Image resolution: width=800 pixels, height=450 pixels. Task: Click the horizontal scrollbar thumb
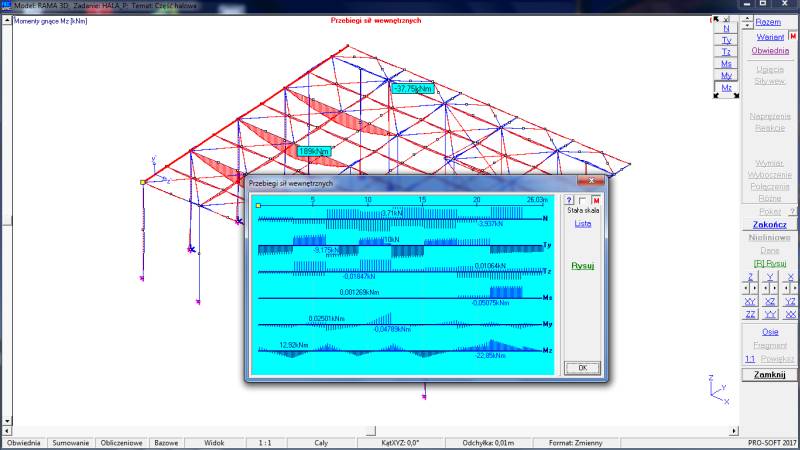tap(370, 431)
